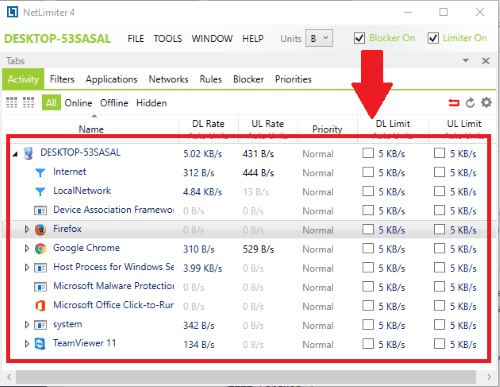Switch to the small grid view icon
Screen dimensions: 500x387
click(x=28, y=103)
